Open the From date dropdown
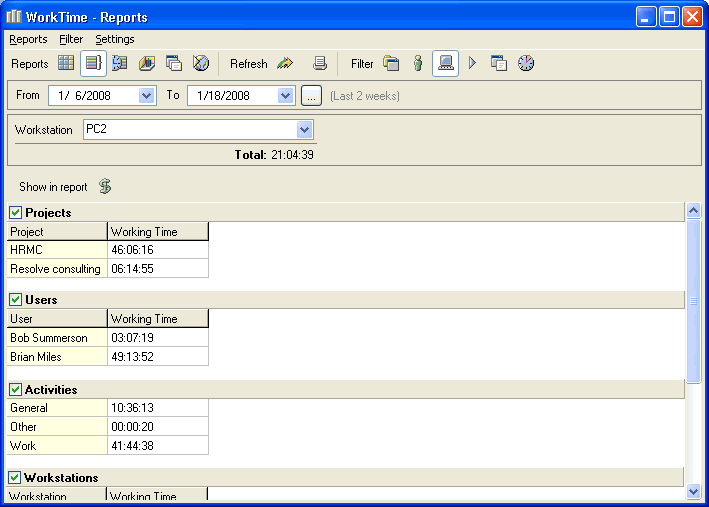Screen dimensions: 709x507 point(146,95)
